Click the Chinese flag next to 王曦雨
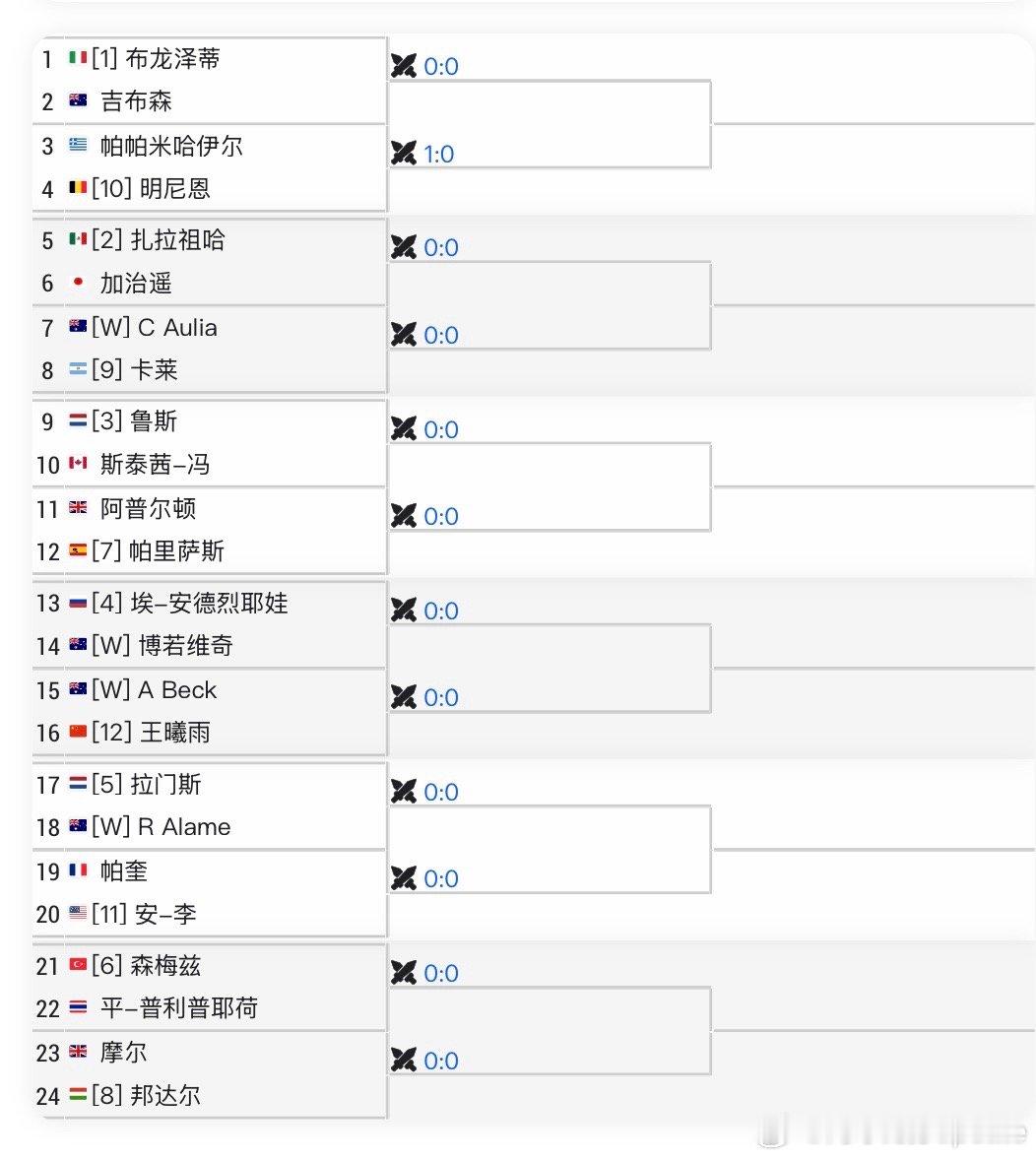 [x=78, y=731]
